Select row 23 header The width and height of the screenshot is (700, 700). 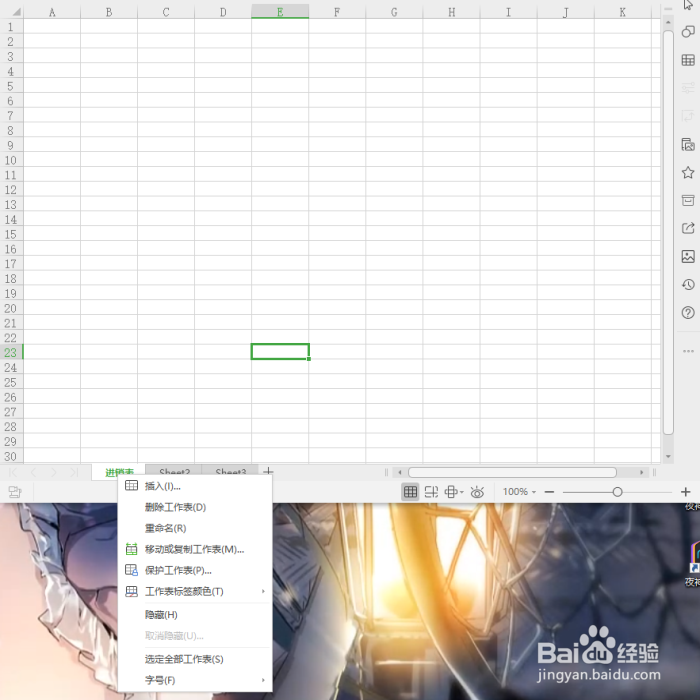[x=11, y=352]
